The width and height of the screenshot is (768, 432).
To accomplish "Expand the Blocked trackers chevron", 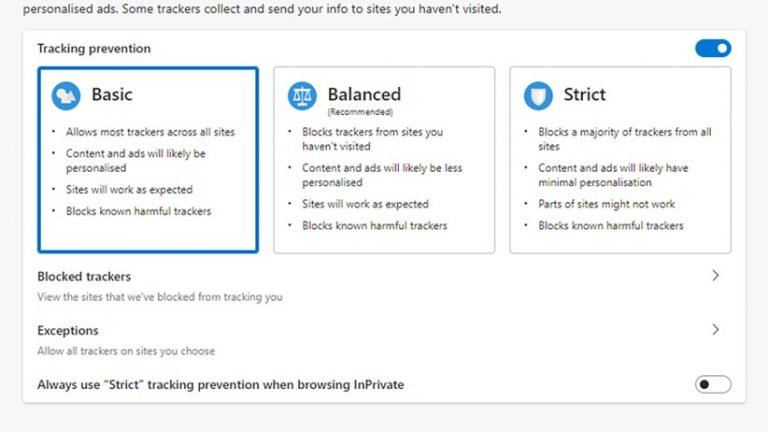I will [715, 276].
